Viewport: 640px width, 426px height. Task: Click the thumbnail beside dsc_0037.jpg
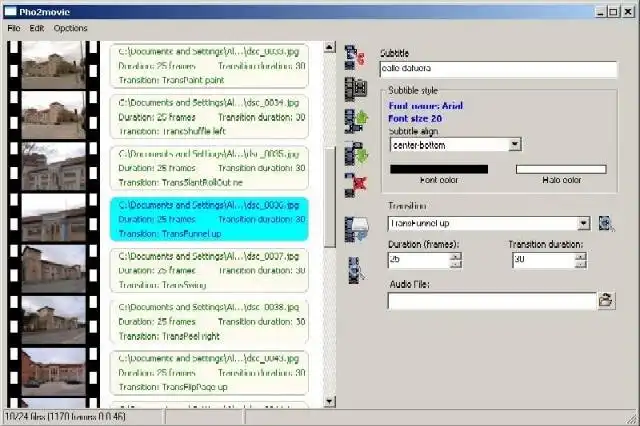(53, 269)
